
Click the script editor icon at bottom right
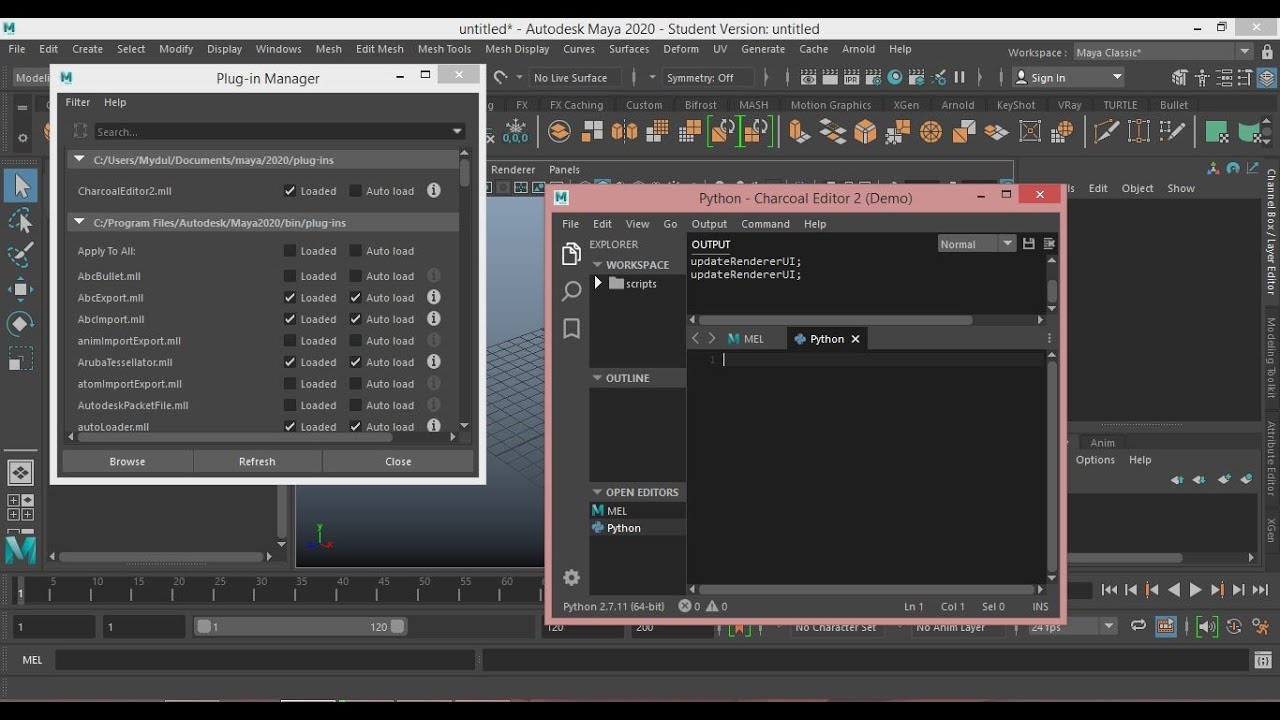tap(1264, 660)
